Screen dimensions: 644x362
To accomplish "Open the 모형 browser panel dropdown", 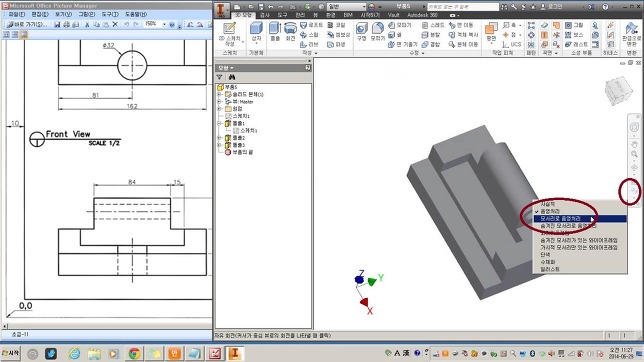I will click(x=226, y=68).
